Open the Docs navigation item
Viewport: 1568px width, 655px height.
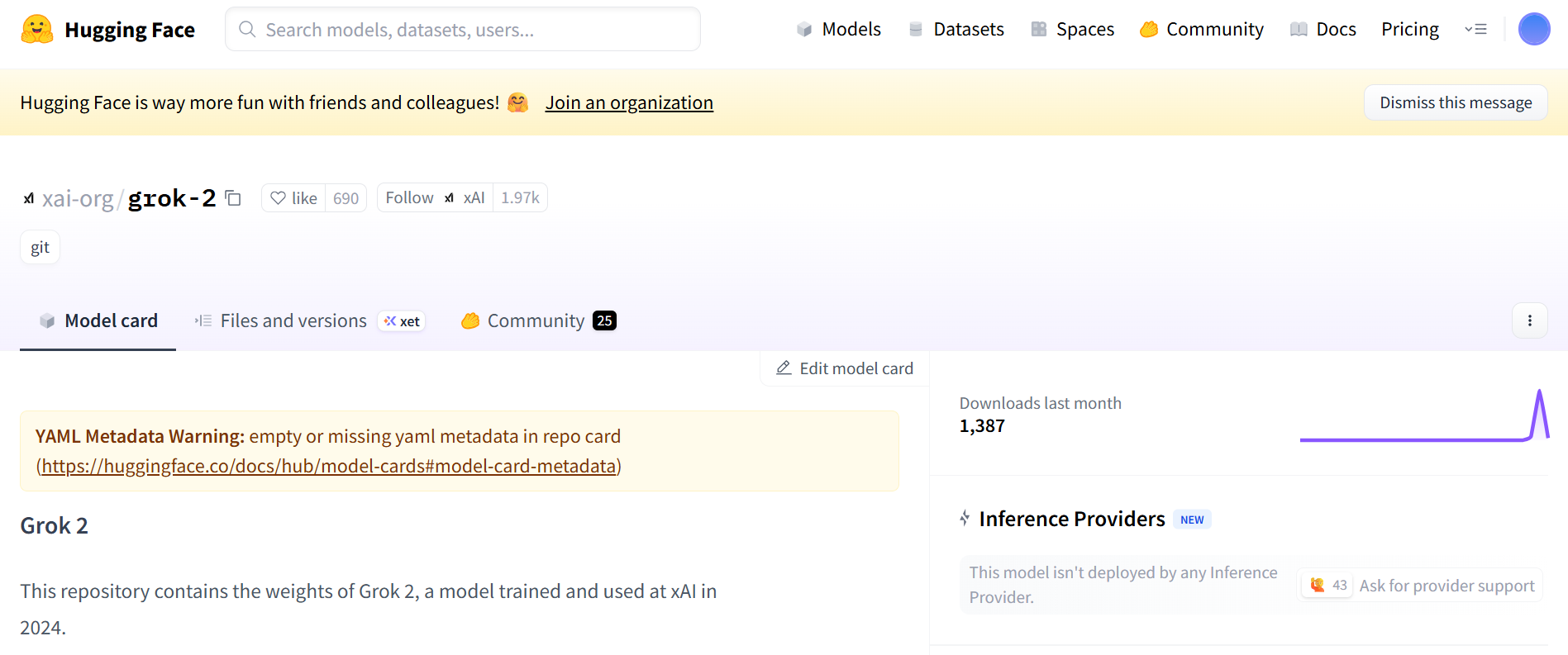(1323, 30)
